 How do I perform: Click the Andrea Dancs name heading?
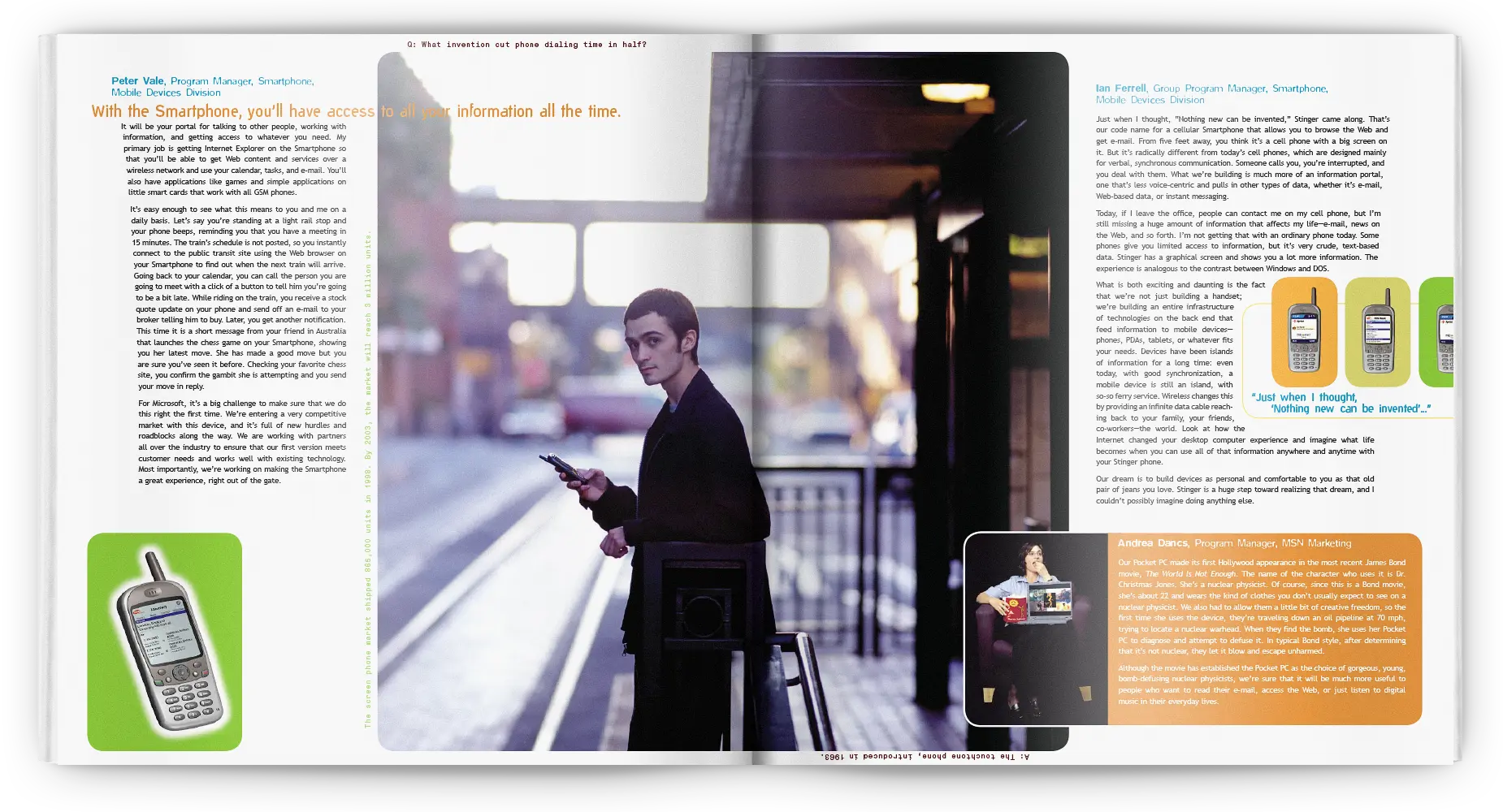(x=1152, y=543)
